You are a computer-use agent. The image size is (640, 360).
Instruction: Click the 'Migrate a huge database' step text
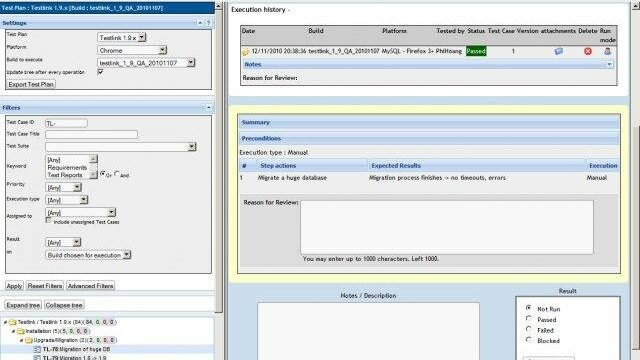click(x=292, y=178)
